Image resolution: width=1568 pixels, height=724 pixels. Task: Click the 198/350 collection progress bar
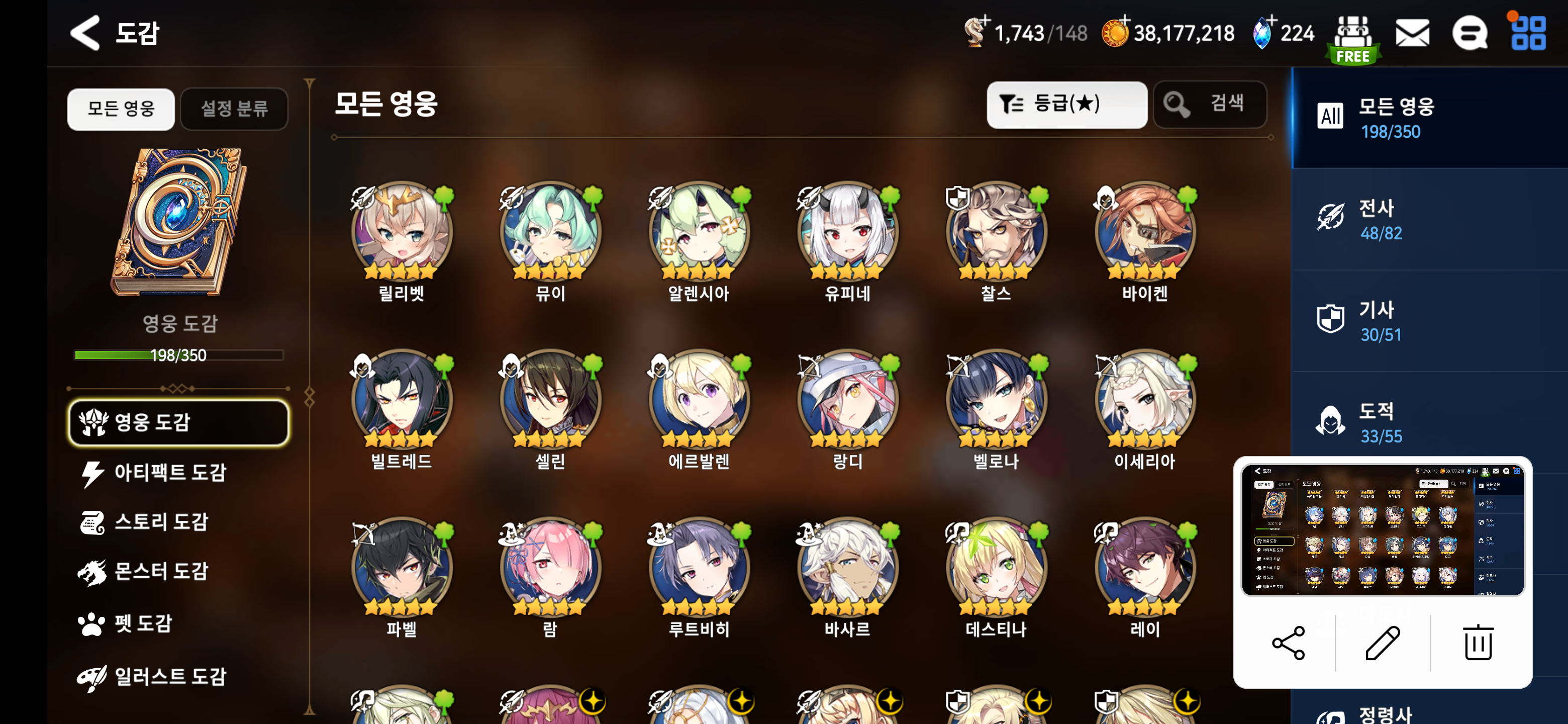pyautogui.click(x=178, y=355)
